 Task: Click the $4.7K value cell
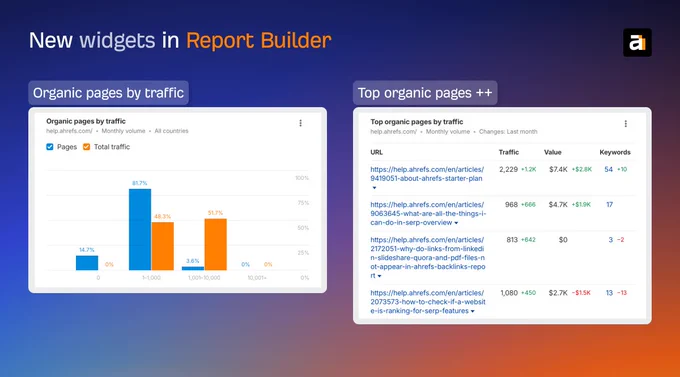(558, 205)
